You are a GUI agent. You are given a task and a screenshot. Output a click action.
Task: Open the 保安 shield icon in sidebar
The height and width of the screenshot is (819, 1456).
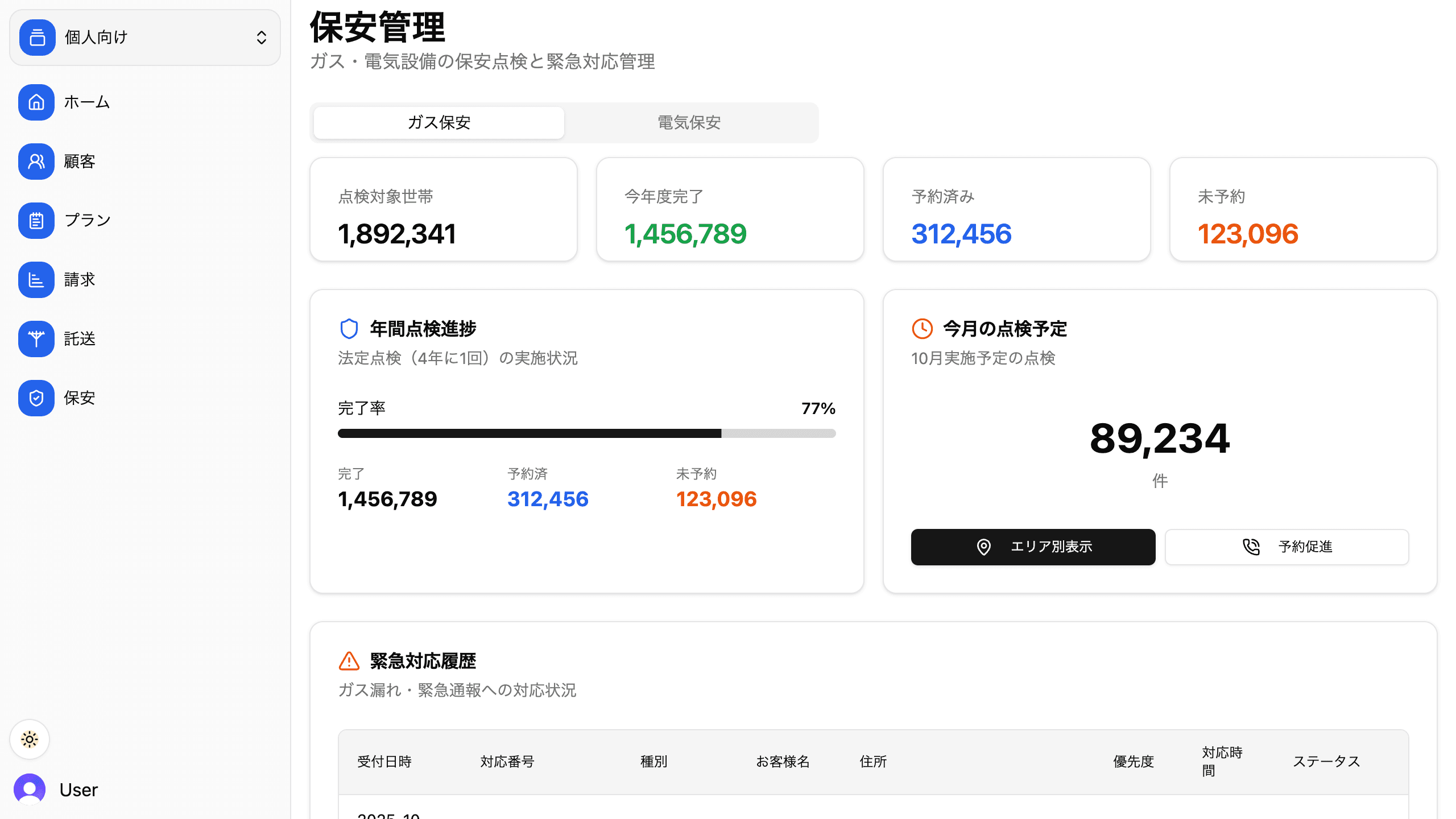(x=36, y=398)
